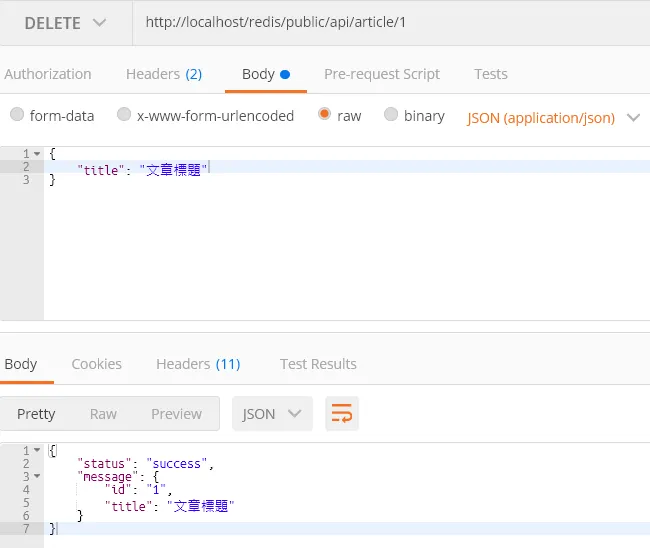Click the response "title" line value
Image resolution: width=650 pixels, height=548 pixels.
pyautogui.click(x=201, y=506)
